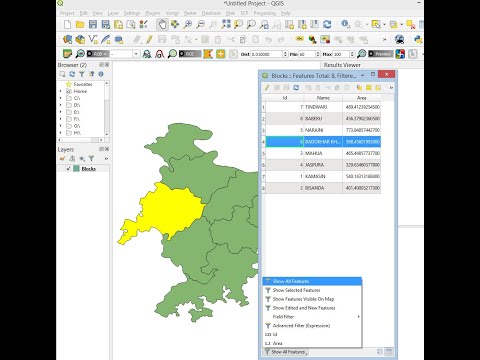This screenshot has width=480, height=360.
Task: Click the globe icon next to Python icon
Action: click(399, 40)
